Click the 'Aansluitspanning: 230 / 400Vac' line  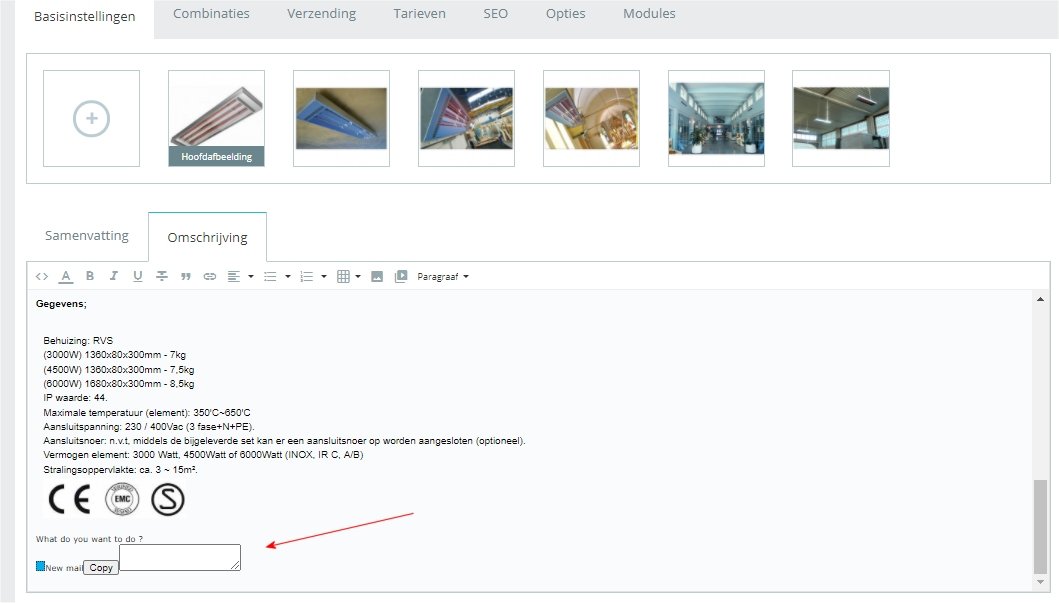(x=149, y=427)
